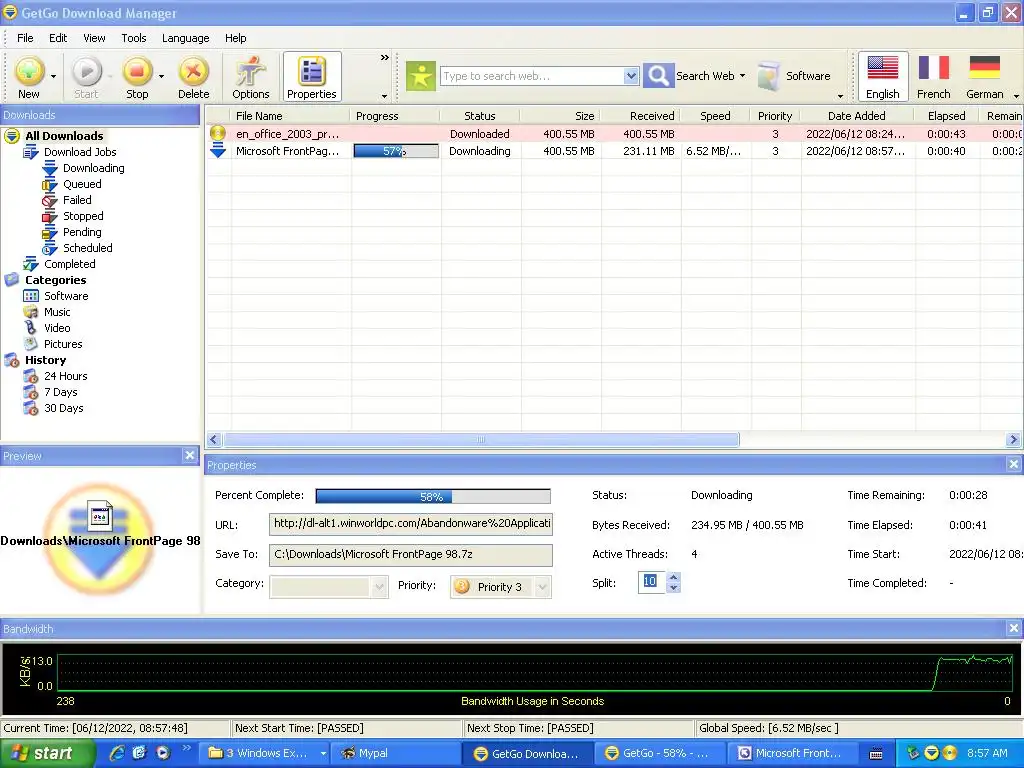Select the en_office_2003 download row
This screenshot has height=768, width=1024.
[x=615, y=134]
